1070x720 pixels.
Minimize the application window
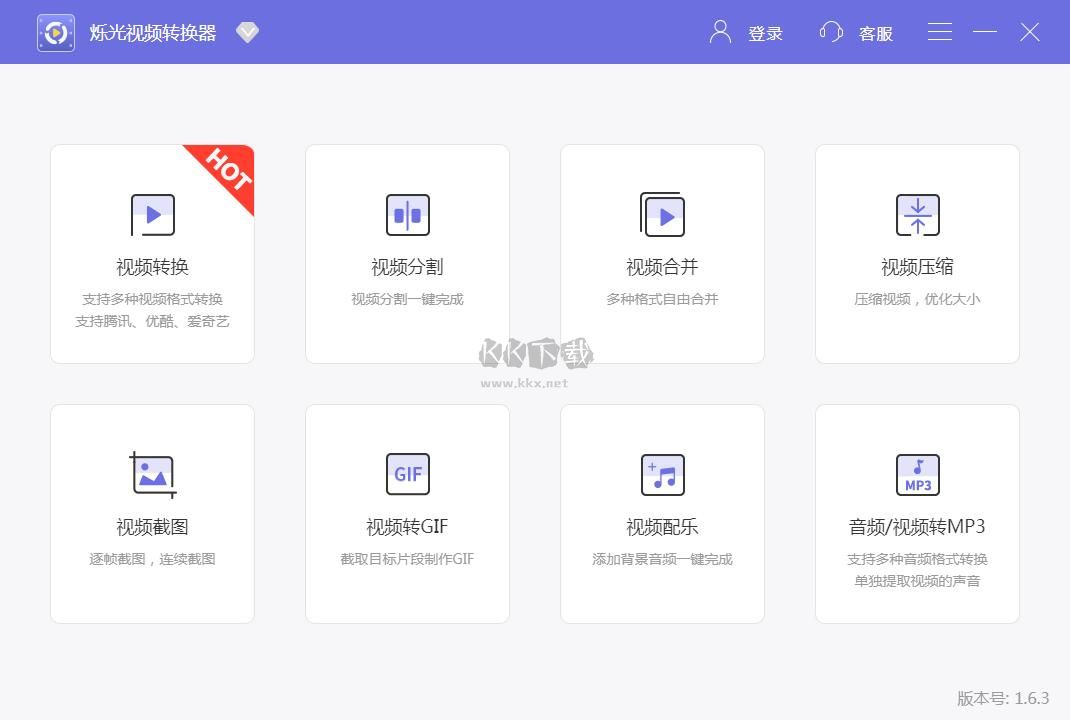985,32
